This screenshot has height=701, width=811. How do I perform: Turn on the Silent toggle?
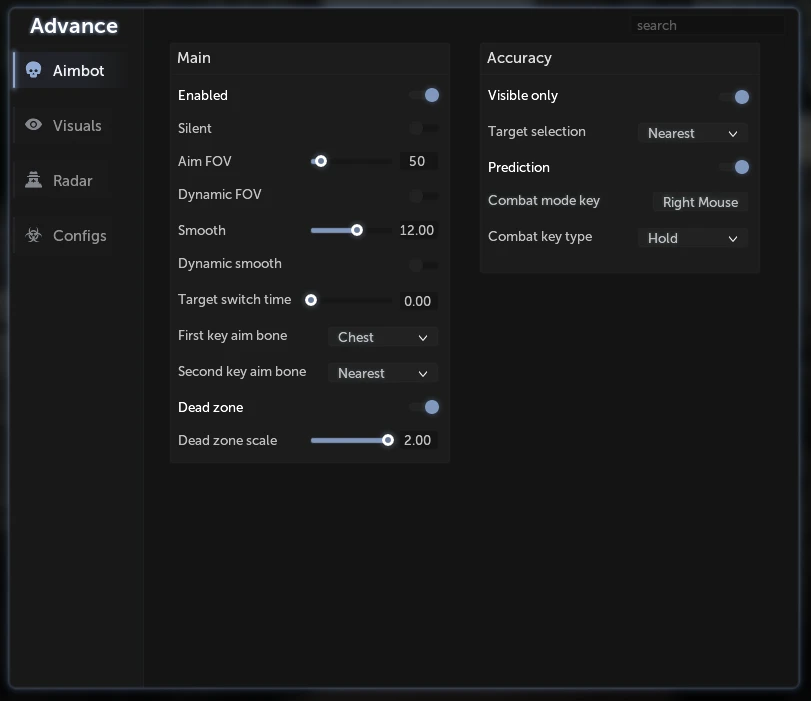pos(425,128)
